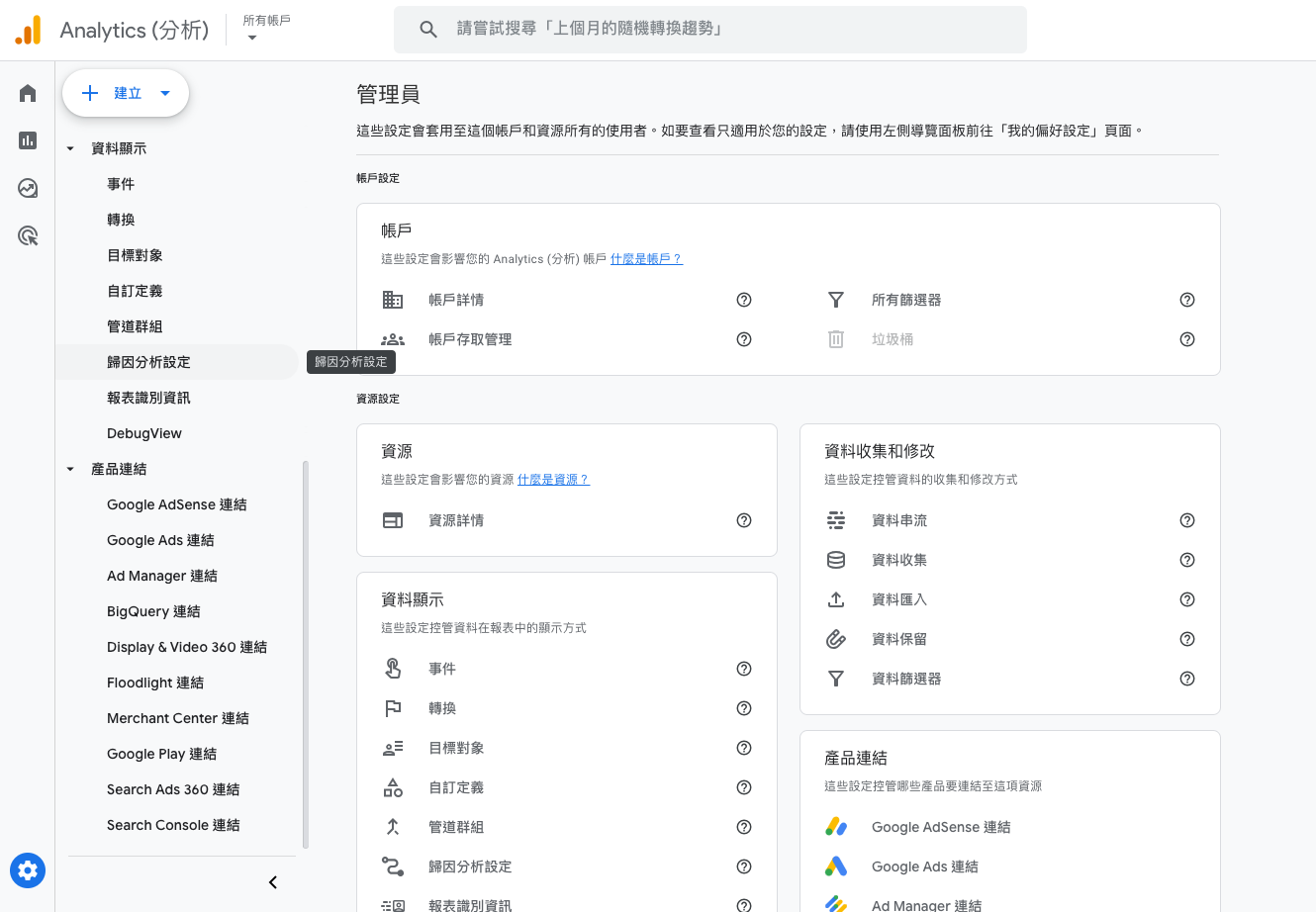Click the 帳戶詳情 building icon
Image resolution: width=1316 pixels, height=912 pixels.
[x=393, y=300]
